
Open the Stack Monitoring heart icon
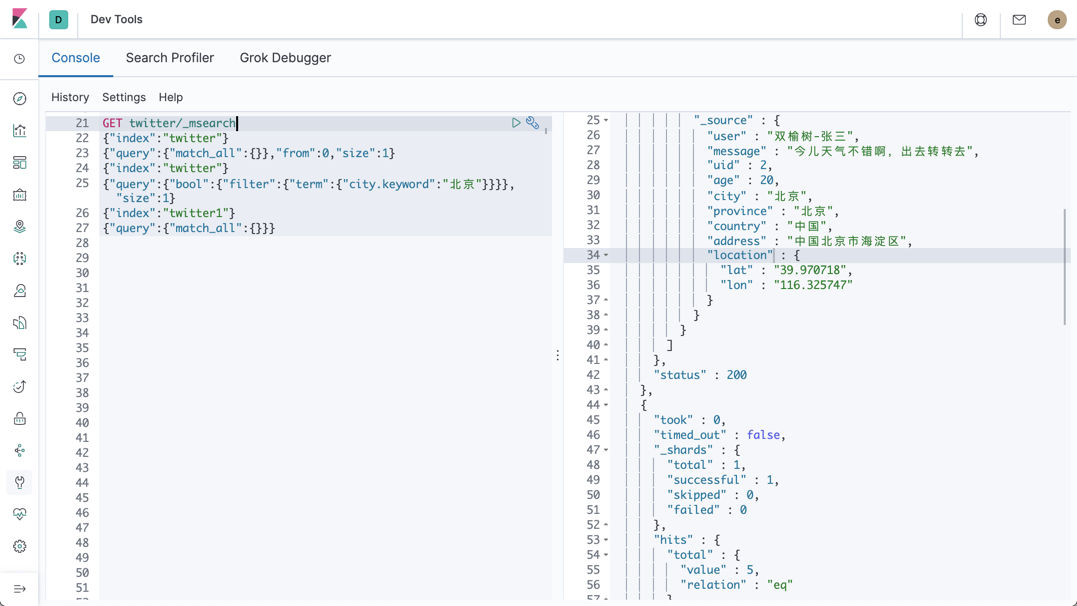(20, 514)
